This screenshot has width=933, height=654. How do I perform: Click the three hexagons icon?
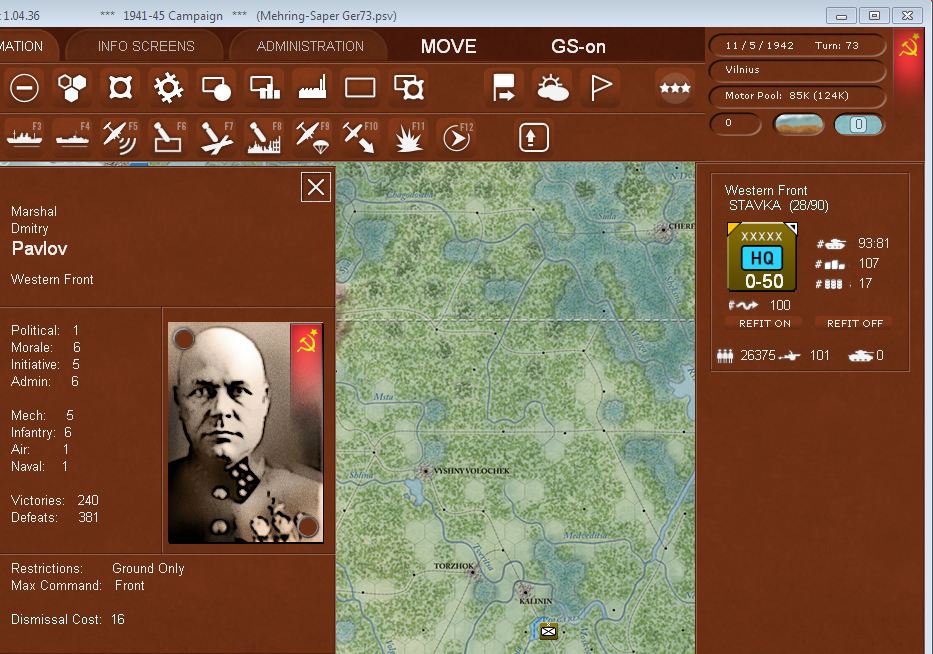[72, 88]
